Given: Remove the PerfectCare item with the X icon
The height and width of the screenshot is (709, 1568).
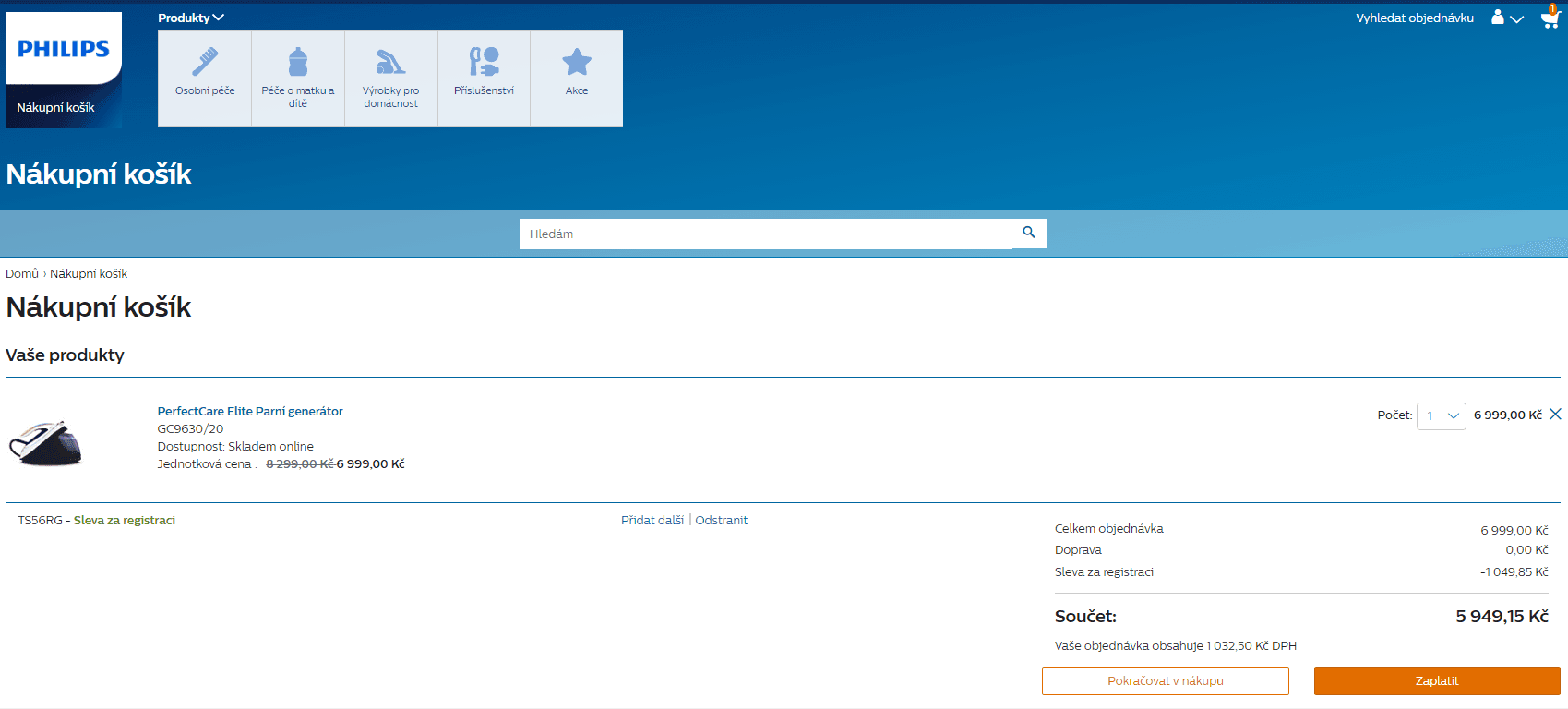Looking at the screenshot, I should (1555, 415).
